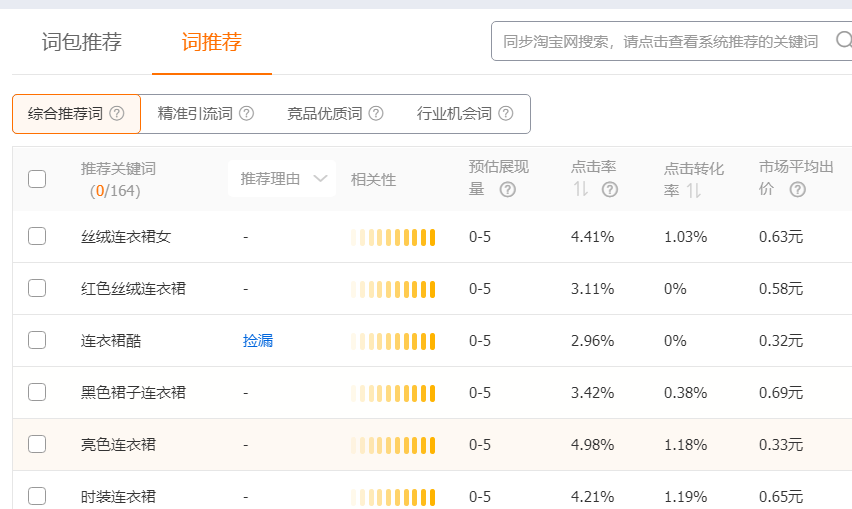The image size is (852, 509).
Task: Click help icon next to 预估展现量
Action: tap(507, 190)
